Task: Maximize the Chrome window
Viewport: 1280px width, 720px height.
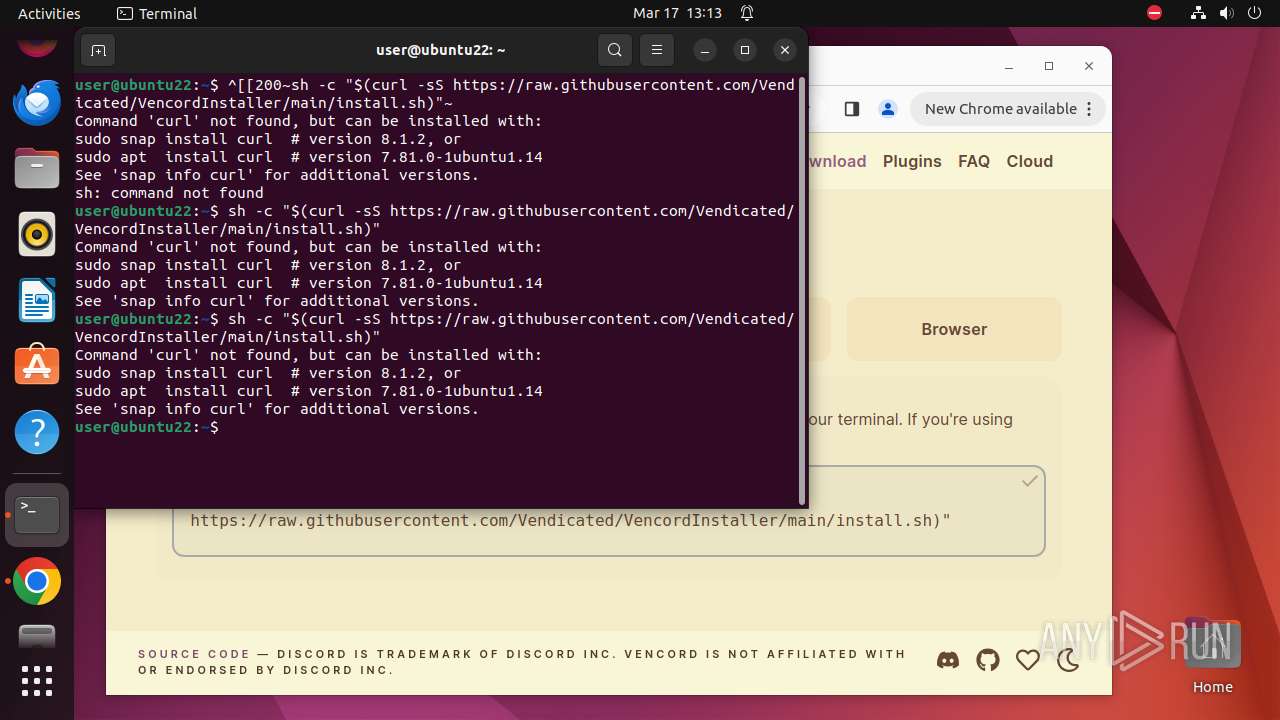Action: click(1049, 66)
